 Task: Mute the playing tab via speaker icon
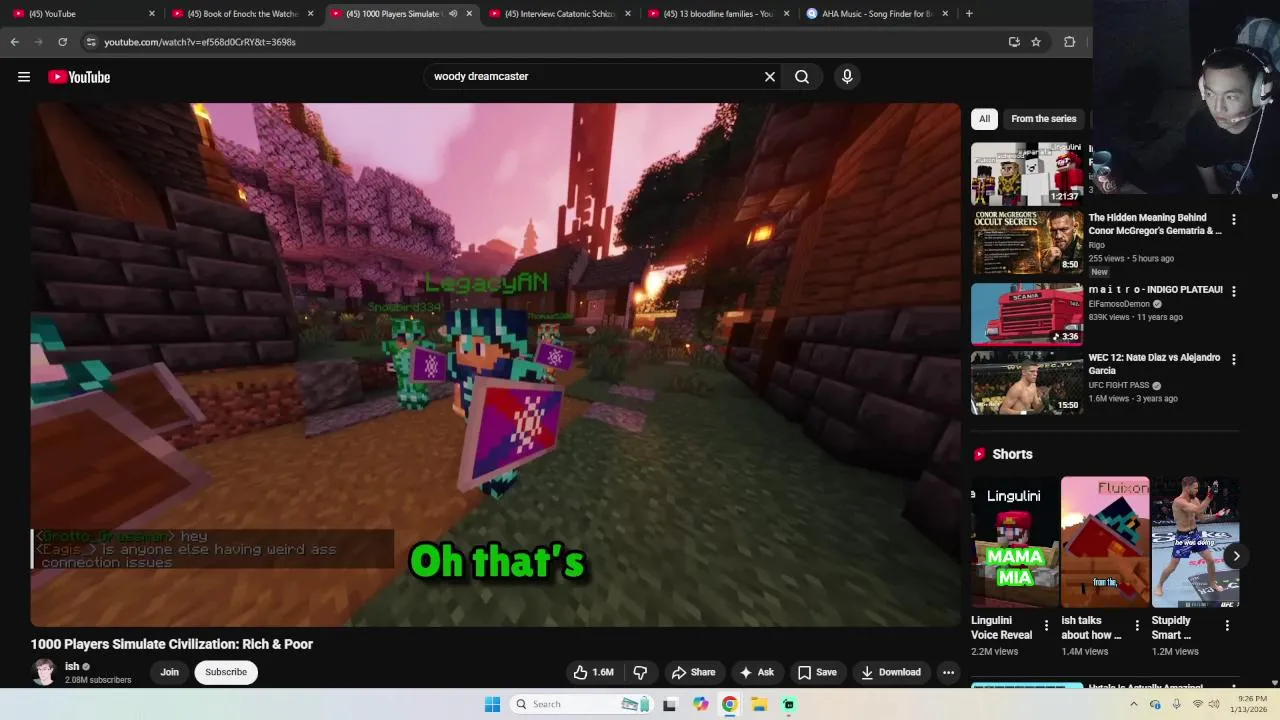coord(452,13)
